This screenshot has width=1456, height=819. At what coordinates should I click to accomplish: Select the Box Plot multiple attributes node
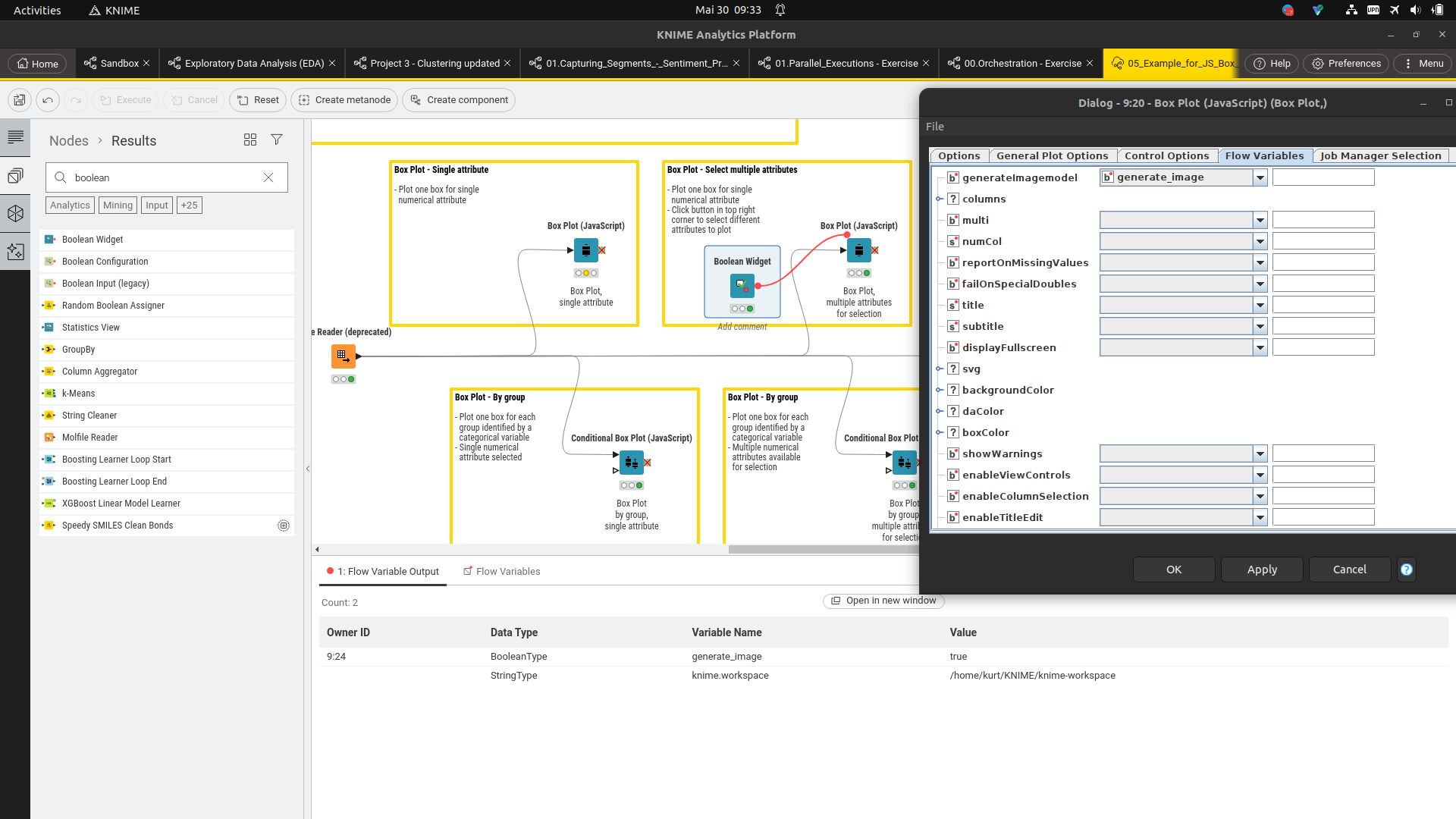point(858,250)
